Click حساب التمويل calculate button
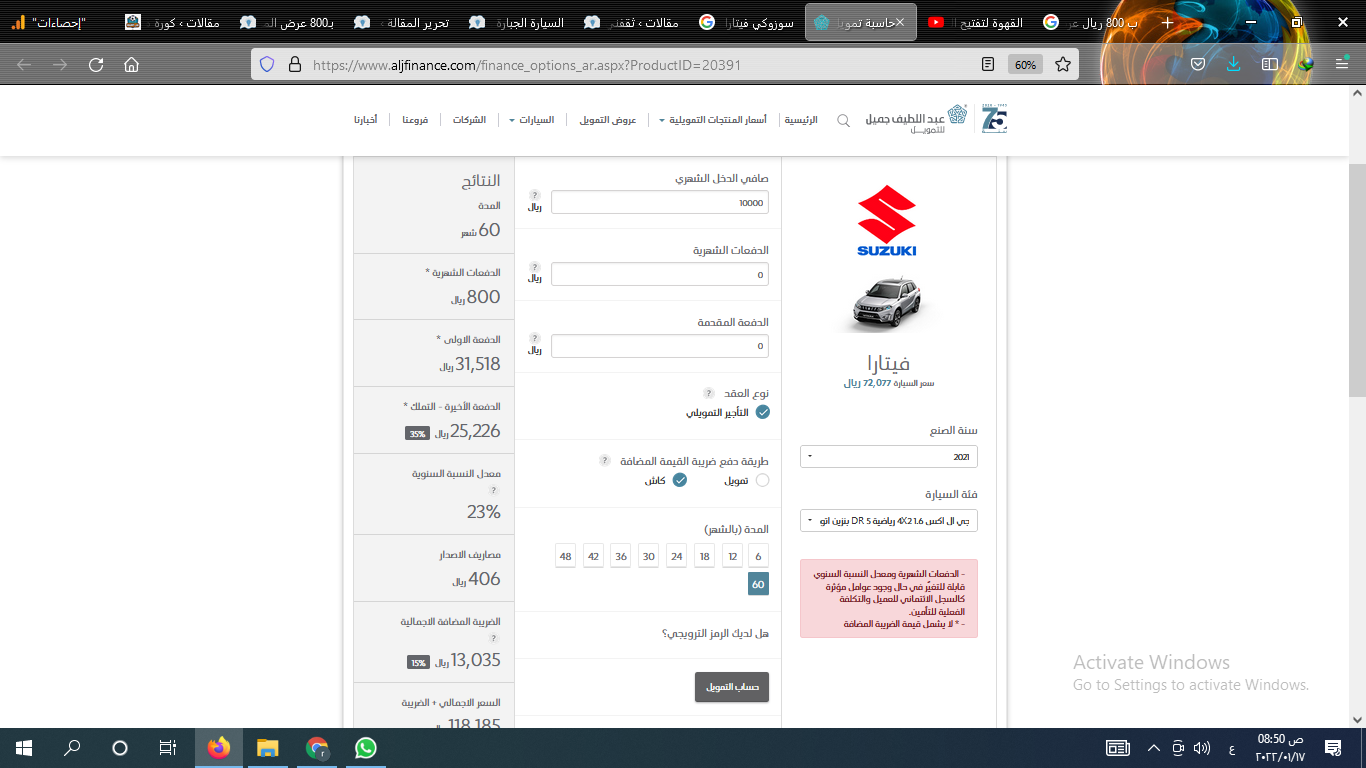 (x=732, y=687)
